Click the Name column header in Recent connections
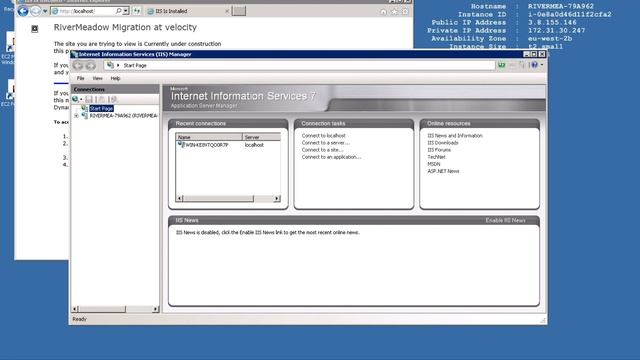 click(209, 137)
